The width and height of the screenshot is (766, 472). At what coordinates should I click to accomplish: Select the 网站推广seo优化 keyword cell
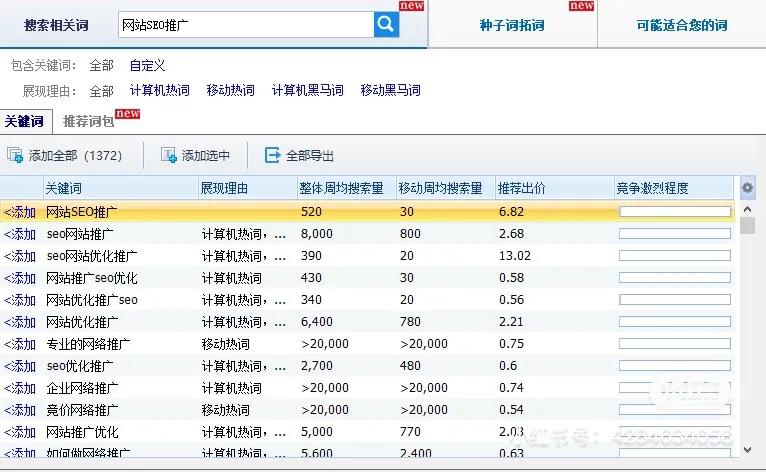tap(92, 278)
